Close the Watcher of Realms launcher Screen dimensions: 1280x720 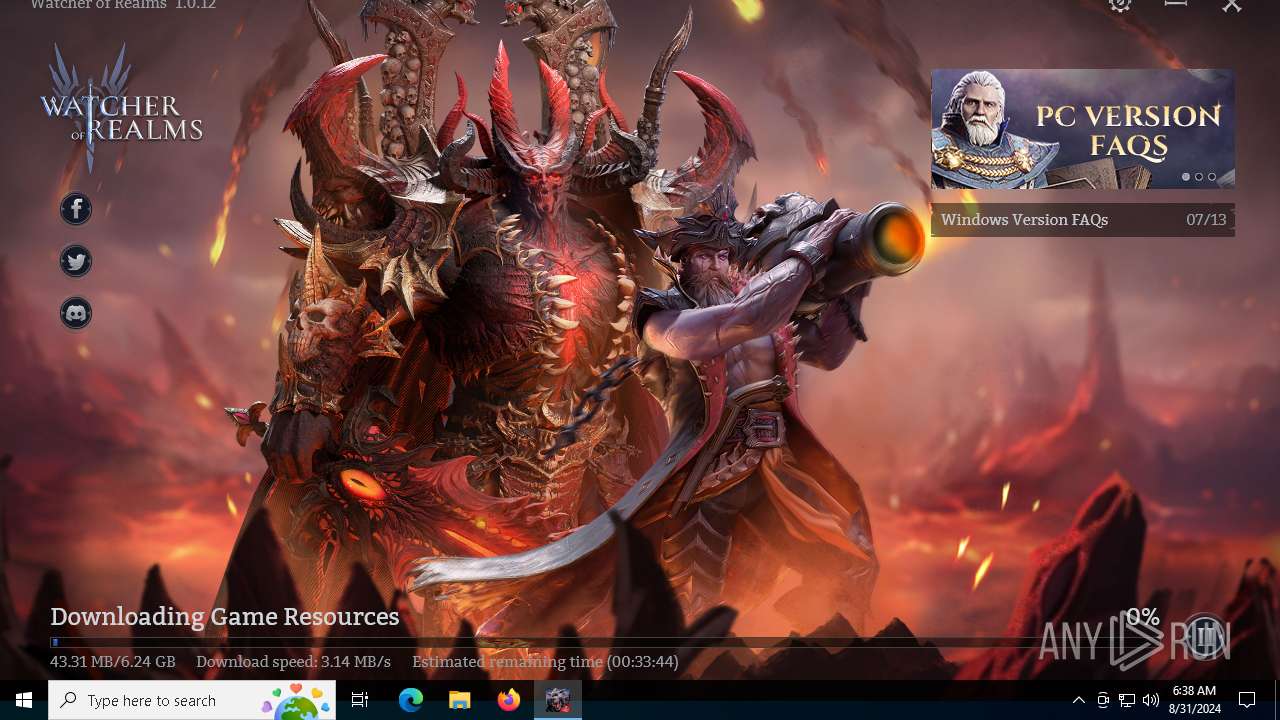[1232, 5]
